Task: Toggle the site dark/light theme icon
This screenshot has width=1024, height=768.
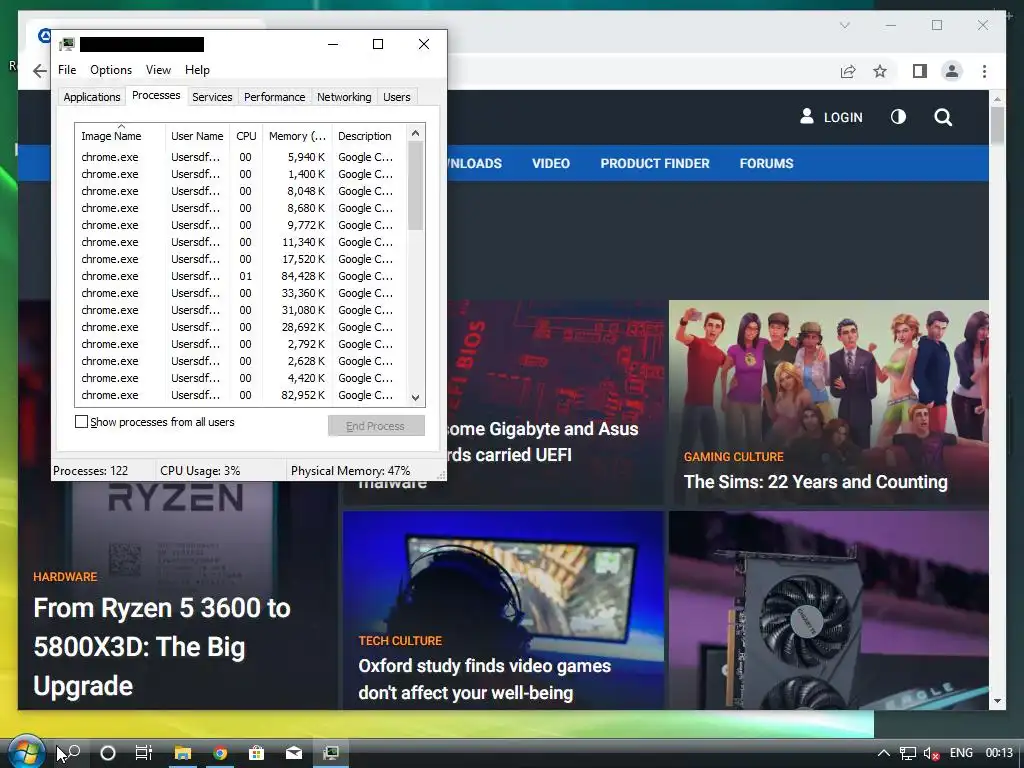Action: pyautogui.click(x=899, y=117)
